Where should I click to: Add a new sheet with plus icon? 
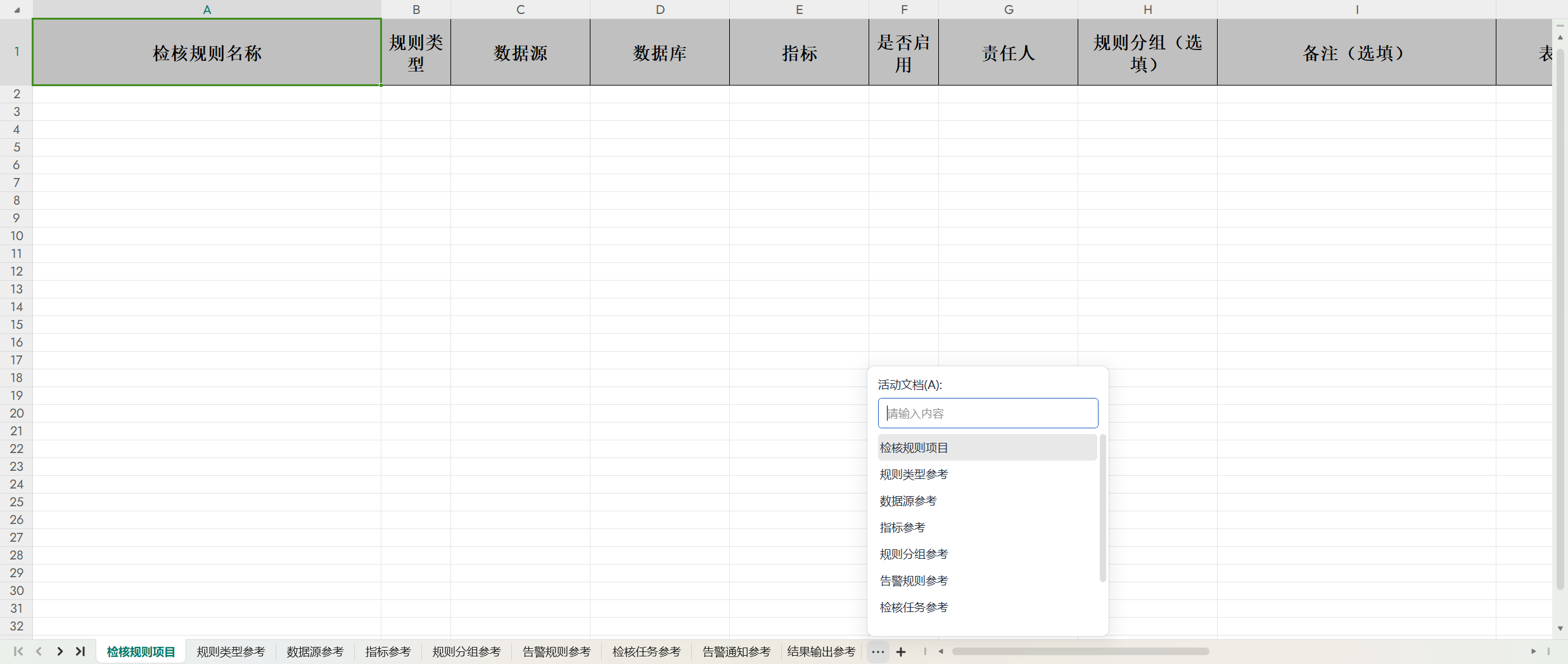point(901,651)
